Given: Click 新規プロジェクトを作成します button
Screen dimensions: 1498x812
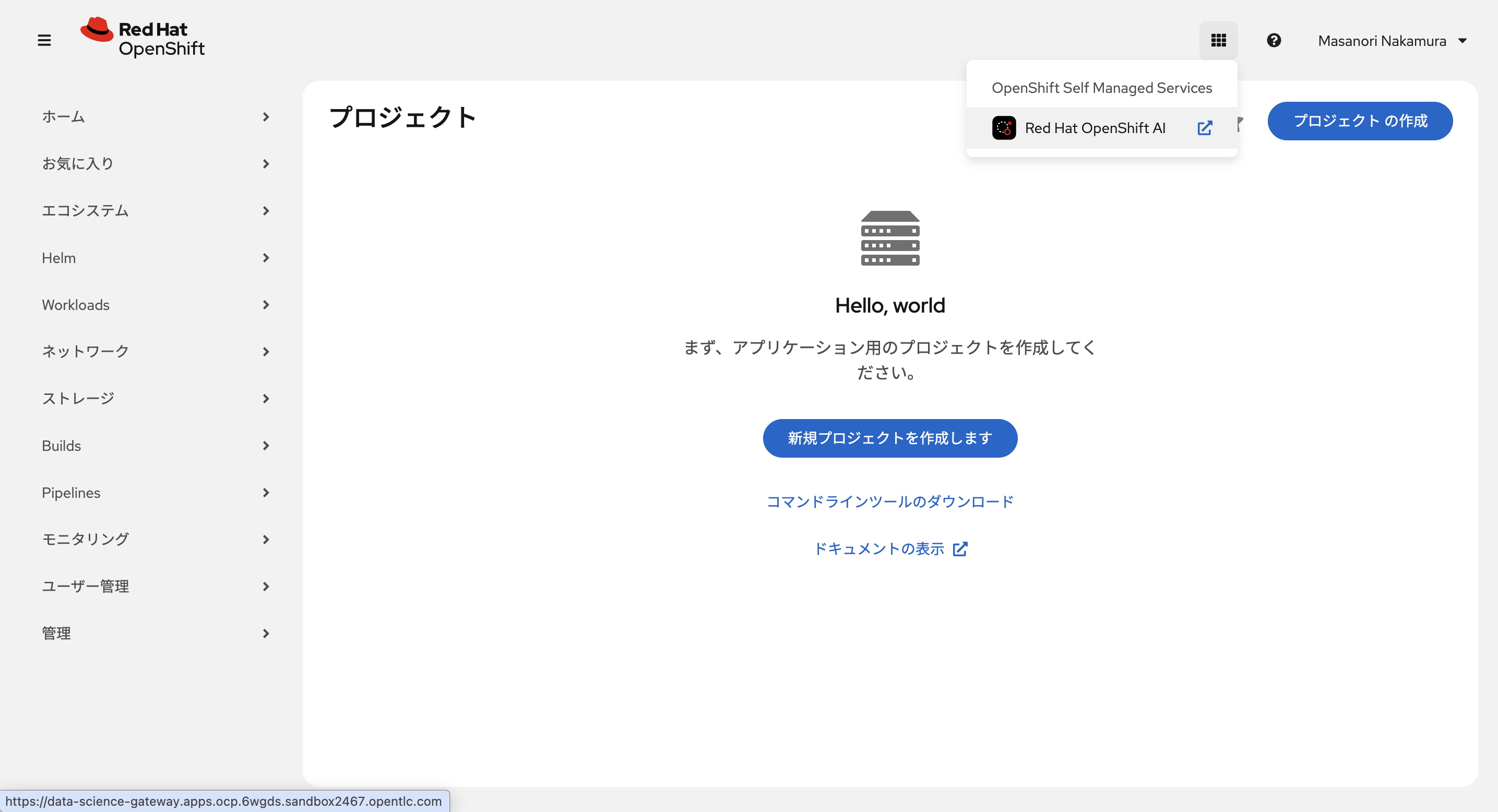Looking at the screenshot, I should (890, 438).
